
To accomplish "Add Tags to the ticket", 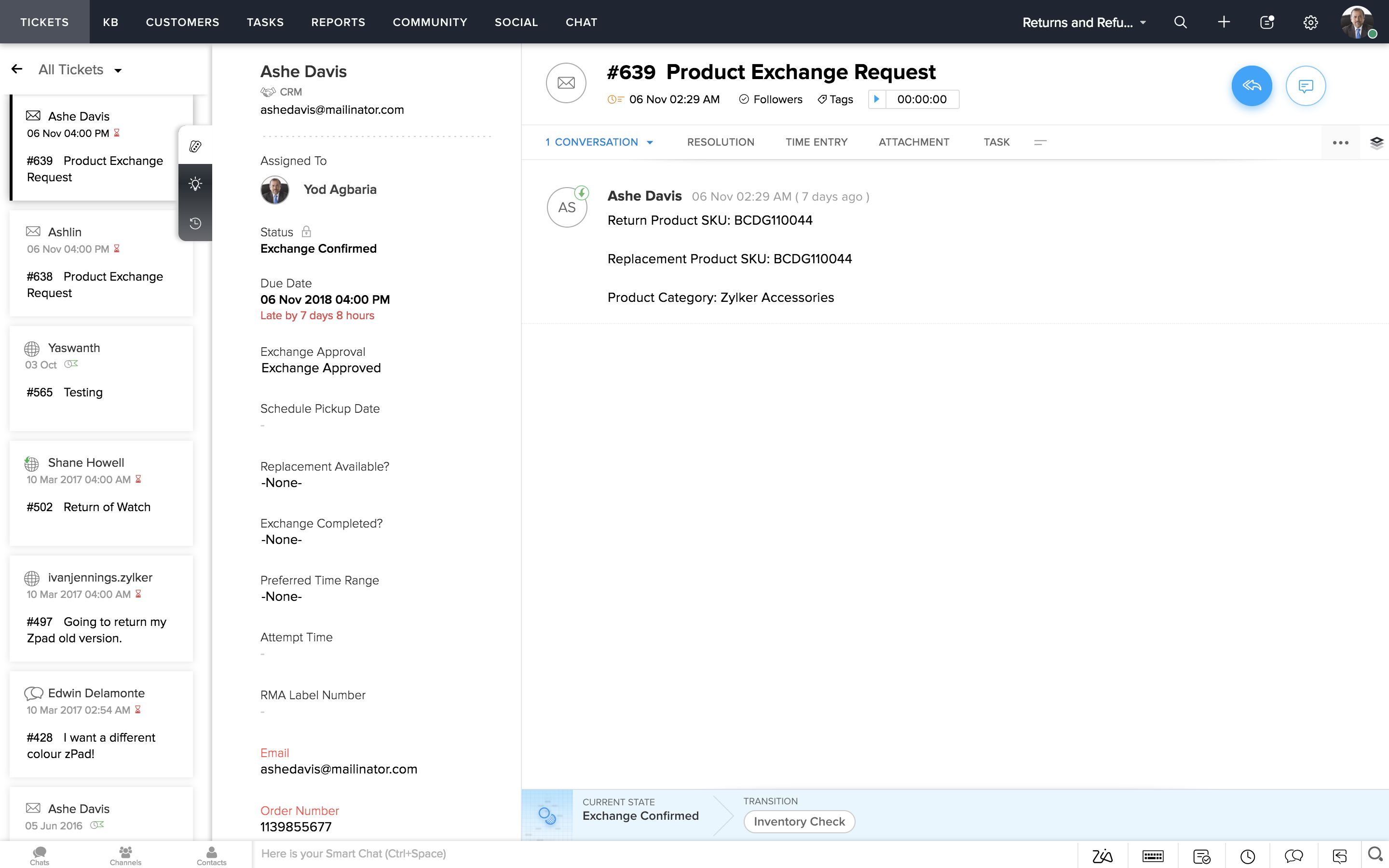I will point(835,99).
